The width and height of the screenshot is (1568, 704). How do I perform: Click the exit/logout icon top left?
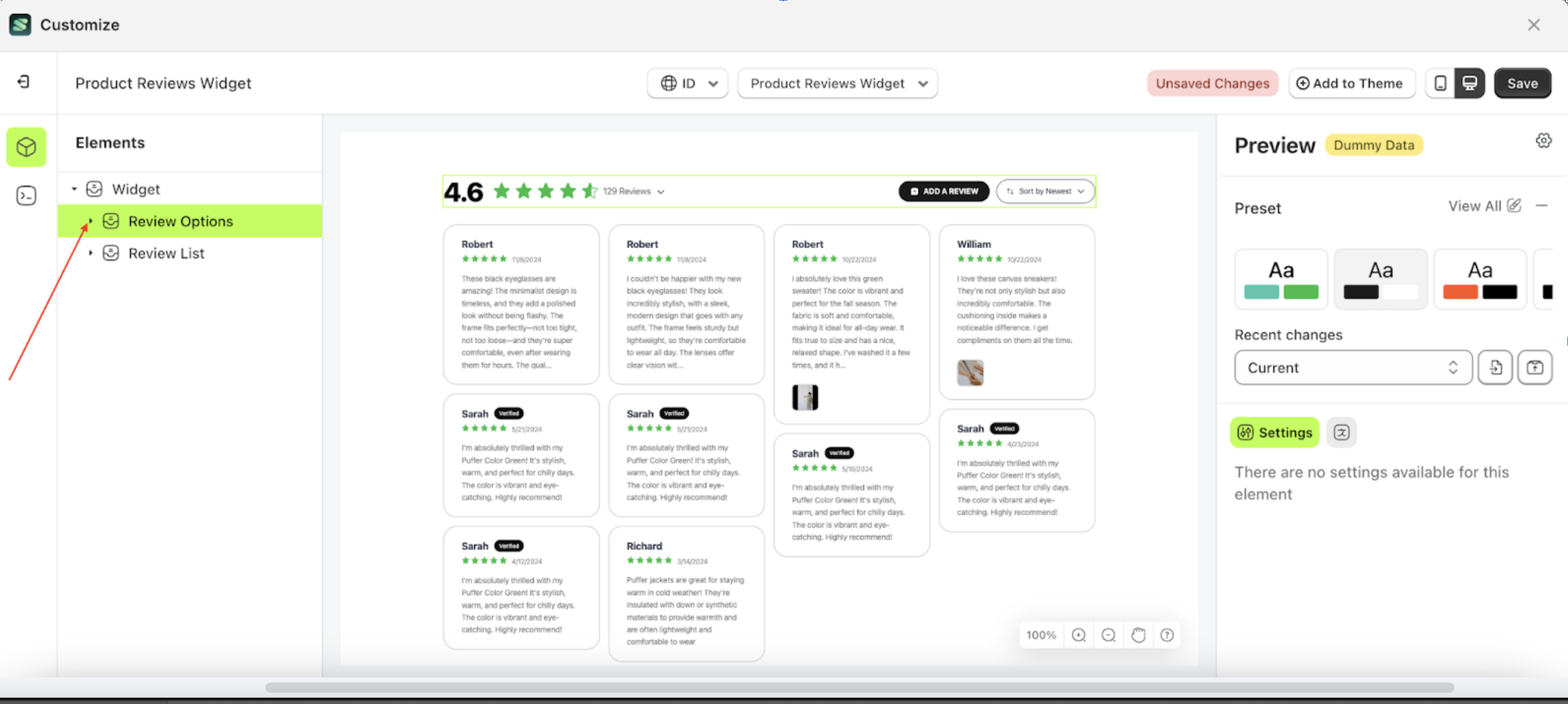(23, 82)
